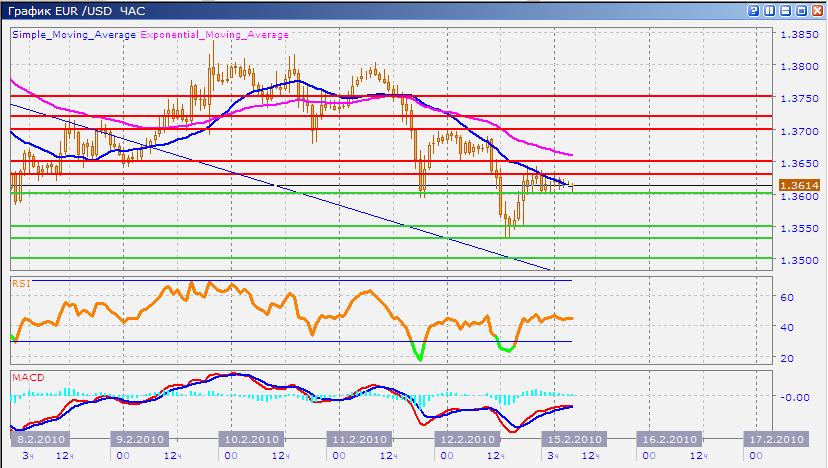Viewport: 828px width, 468px height.
Task: Click the vertical split window icon
Action: tap(769, 11)
